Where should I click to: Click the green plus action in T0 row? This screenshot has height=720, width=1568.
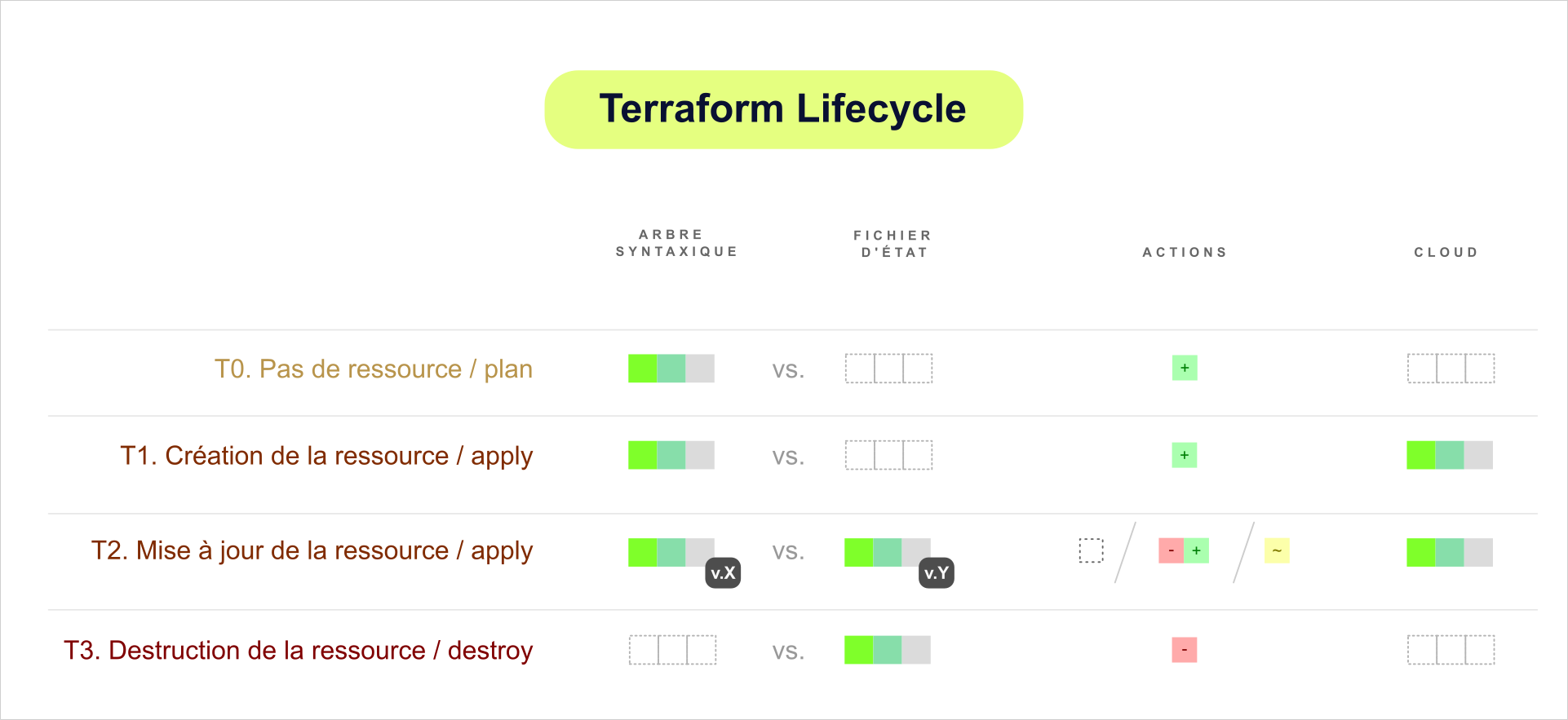[x=1185, y=368]
